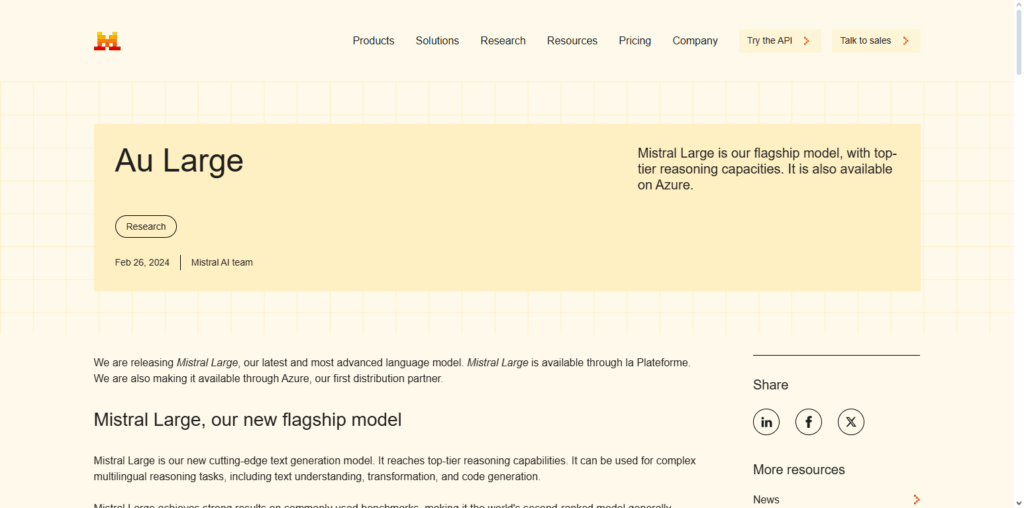The image size is (1024, 508).
Task: Click the 'Mistral AI team' author text
Action: click(x=222, y=262)
